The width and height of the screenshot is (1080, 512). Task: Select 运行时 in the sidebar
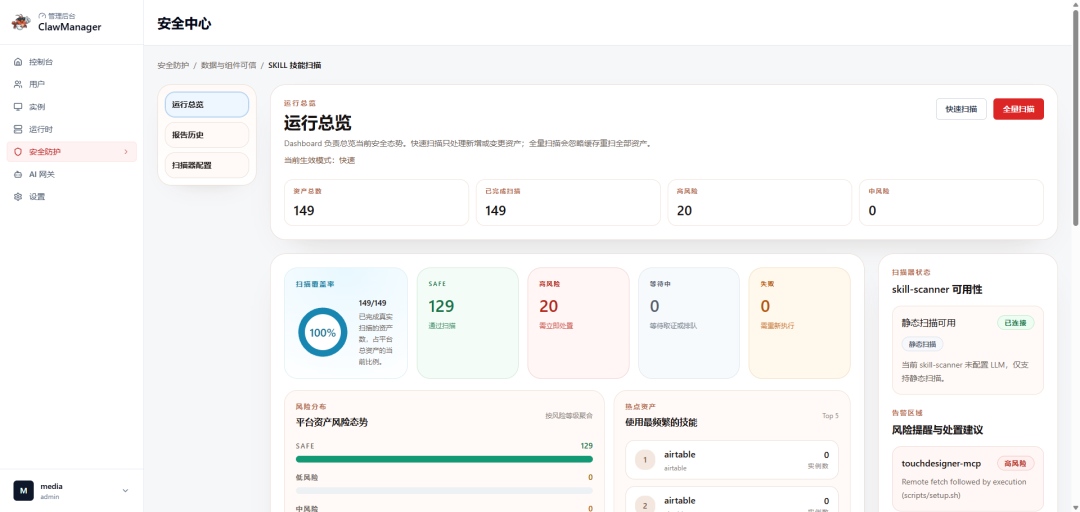72,130
